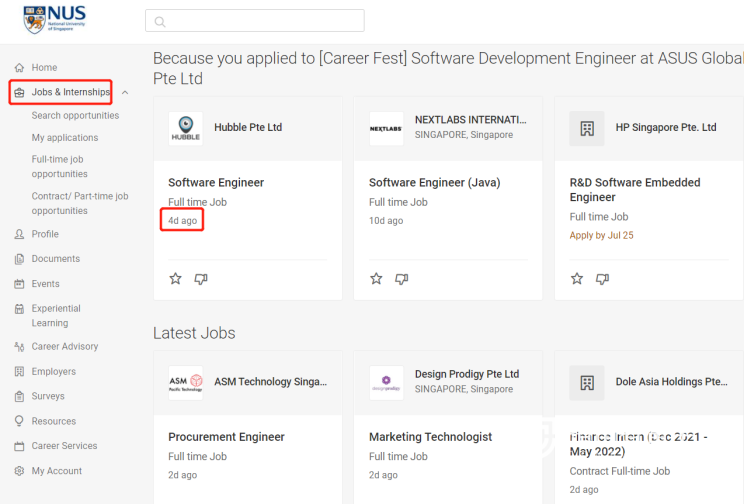The width and height of the screenshot is (745, 504).
Task: Click the NUS logo
Action: [x=54, y=19]
